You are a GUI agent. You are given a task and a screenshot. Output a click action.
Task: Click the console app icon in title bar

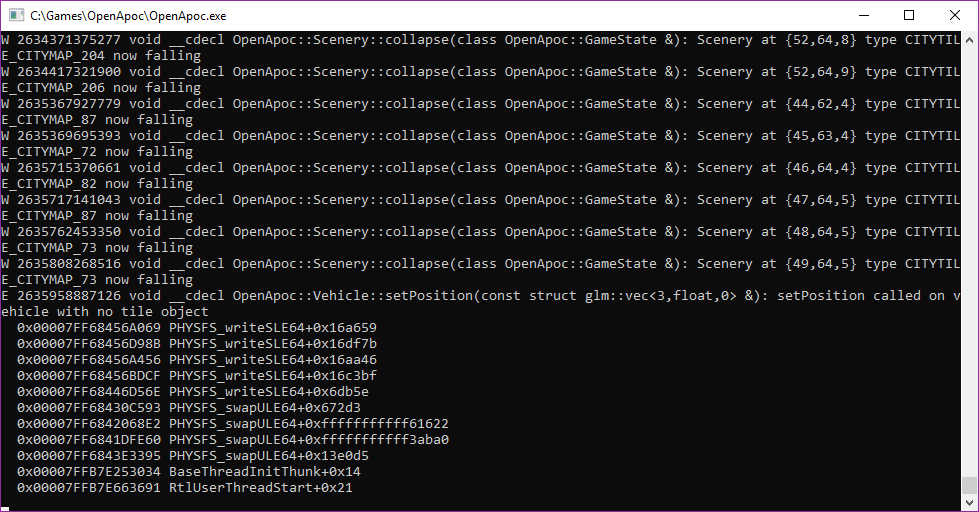[x=17, y=16]
